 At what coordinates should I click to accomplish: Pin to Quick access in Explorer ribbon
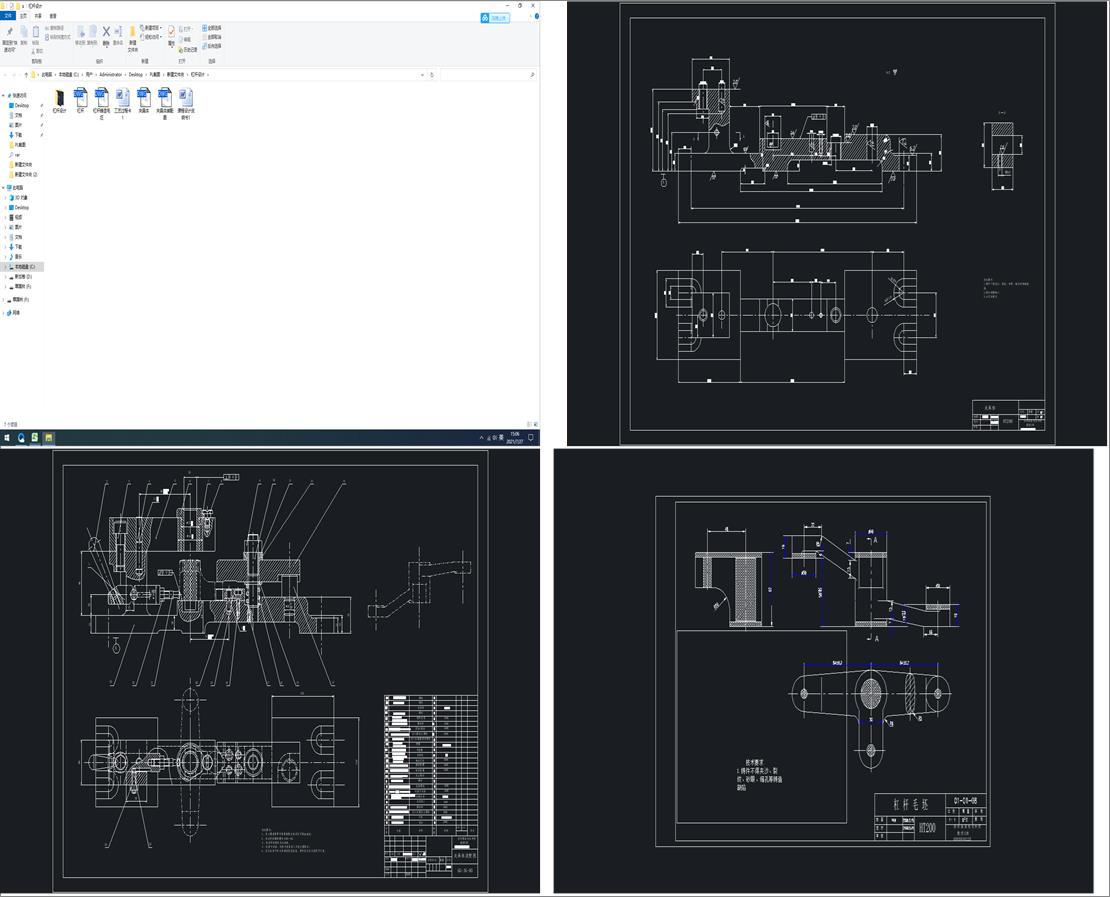tap(9, 38)
